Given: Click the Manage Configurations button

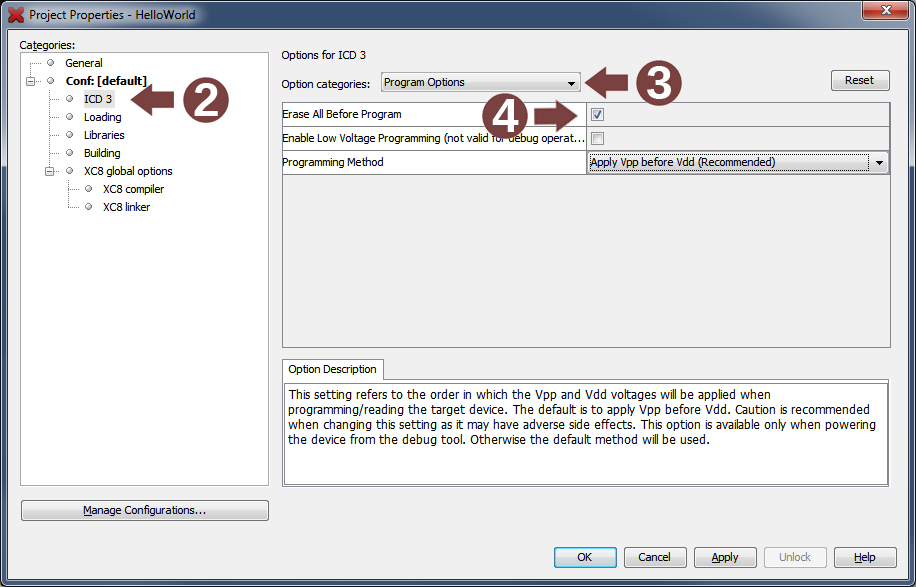Looking at the screenshot, I should (x=144, y=510).
